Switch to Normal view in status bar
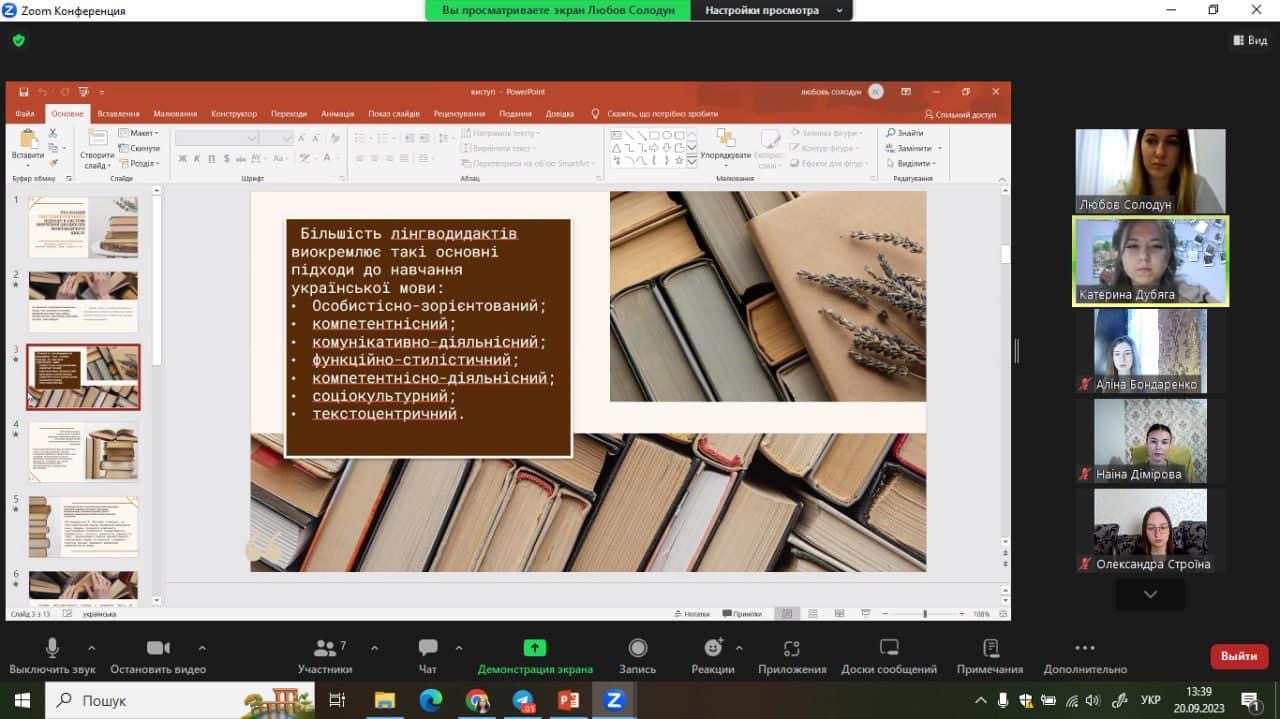This screenshot has height=719, width=1280. click(x=787, y=614)
